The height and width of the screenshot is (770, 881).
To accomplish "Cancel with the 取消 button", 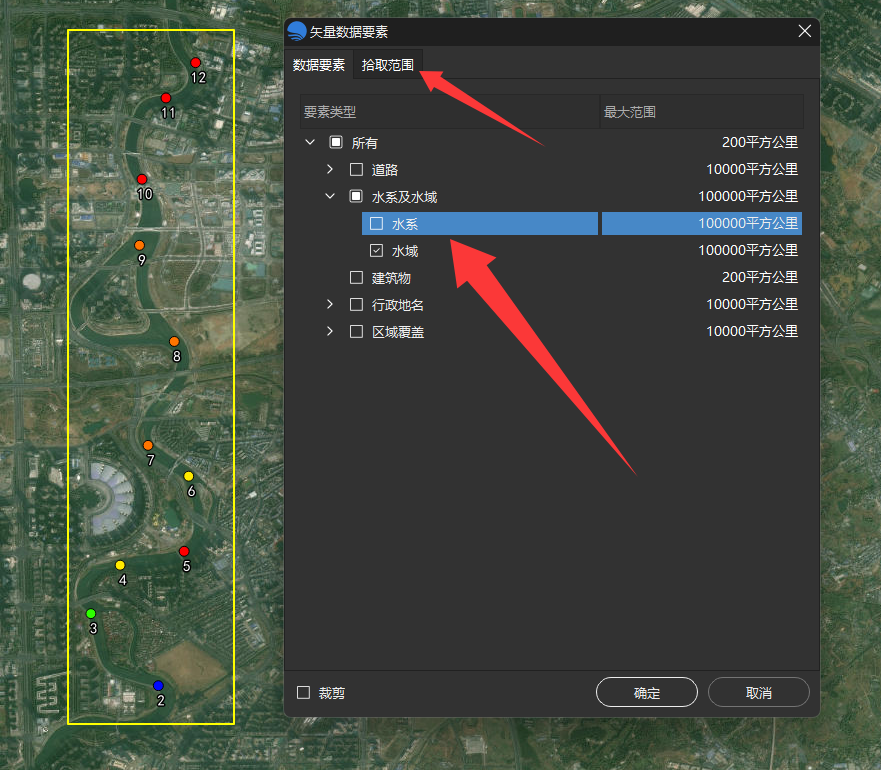I will pyautogui.click(x=759, y=692).
